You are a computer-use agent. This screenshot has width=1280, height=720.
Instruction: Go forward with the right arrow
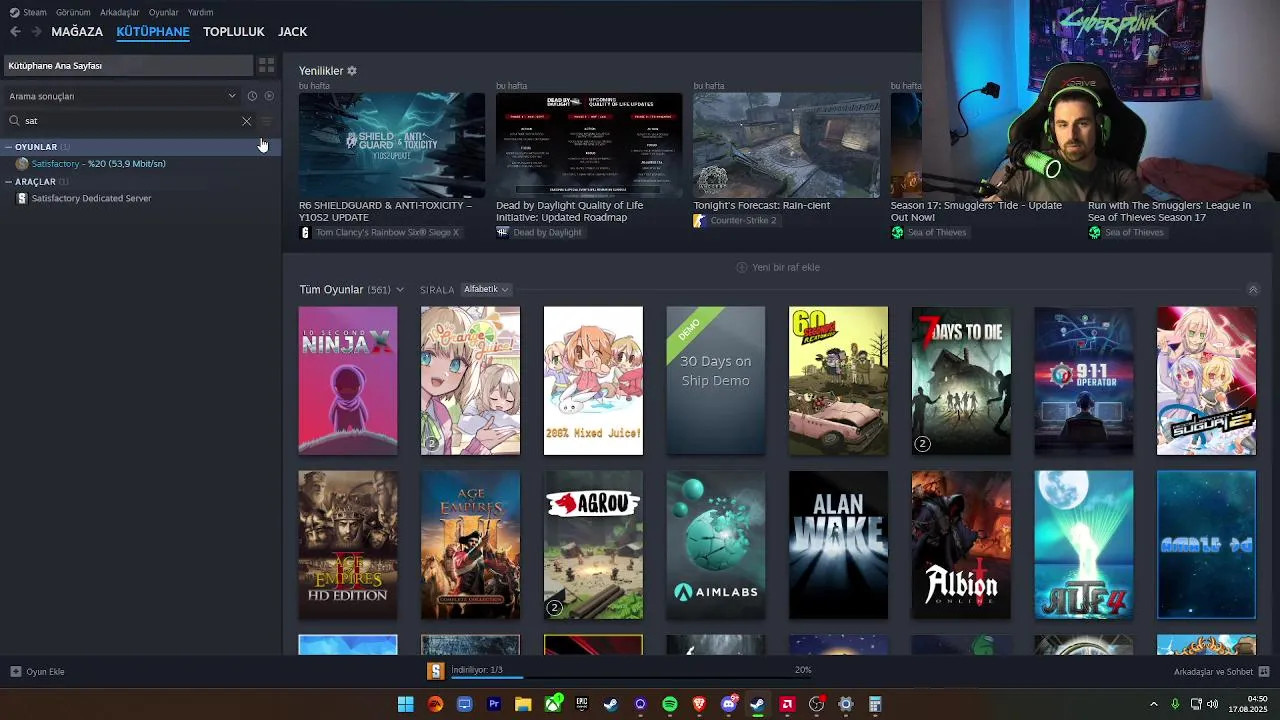(36, 32)
